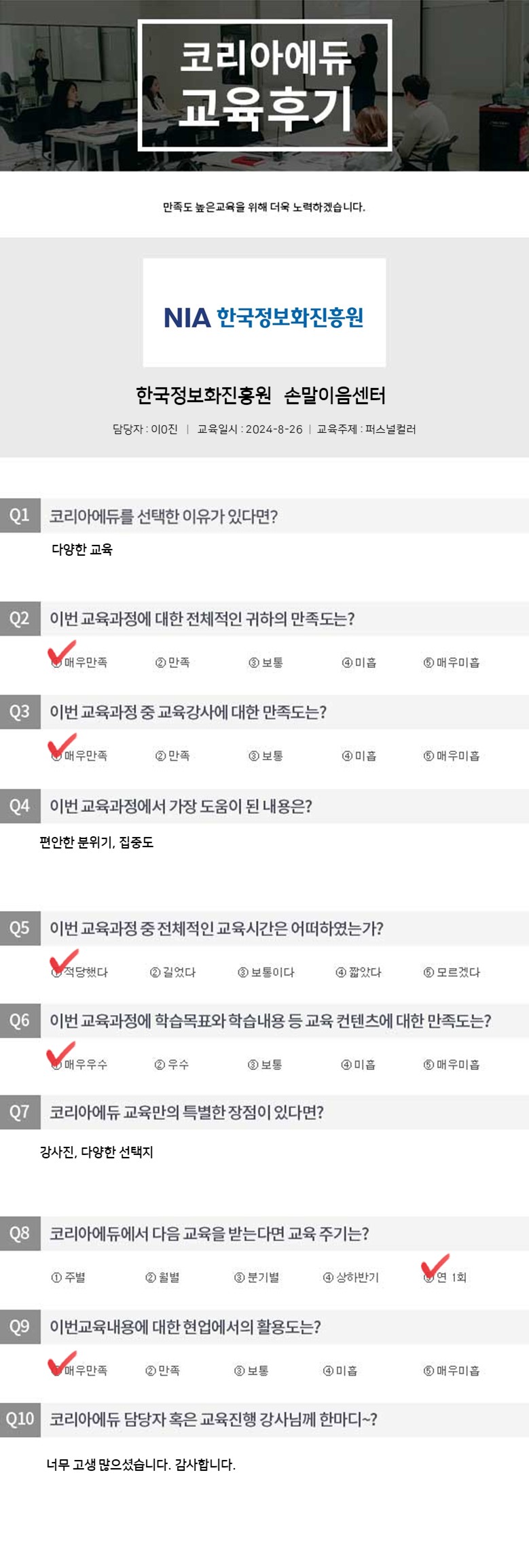
Task: Click the Q1 answer text 다양한 교육
Action: click(82, 550)
